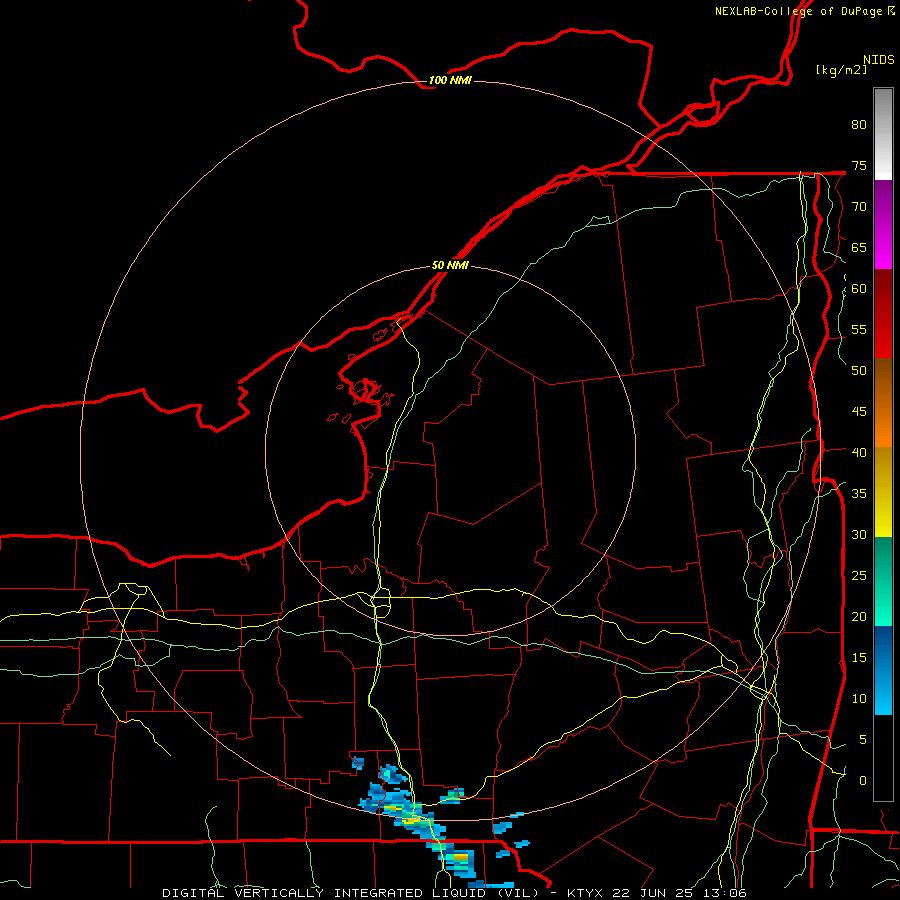Click the KTYX station ID in caption

coord(585,893)
